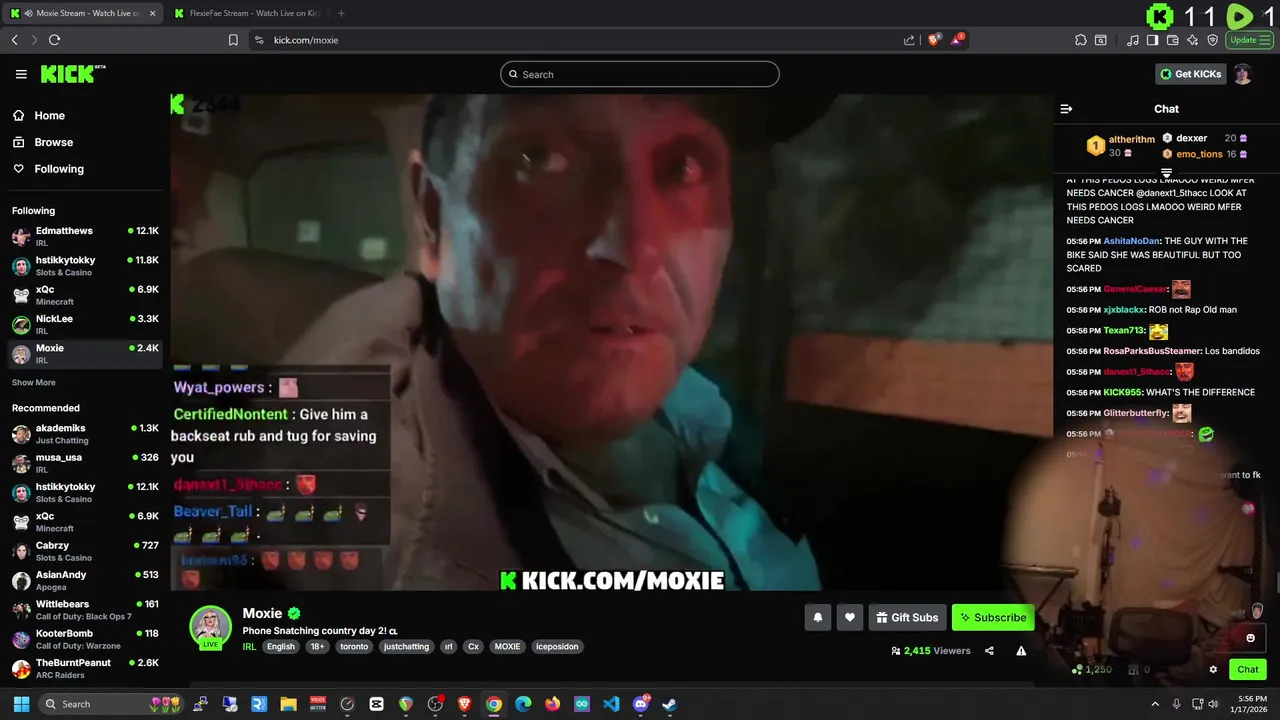This screenshot has width=1280, height=720.
Task: Go back in browser history
Action: (x=14, y=40)
